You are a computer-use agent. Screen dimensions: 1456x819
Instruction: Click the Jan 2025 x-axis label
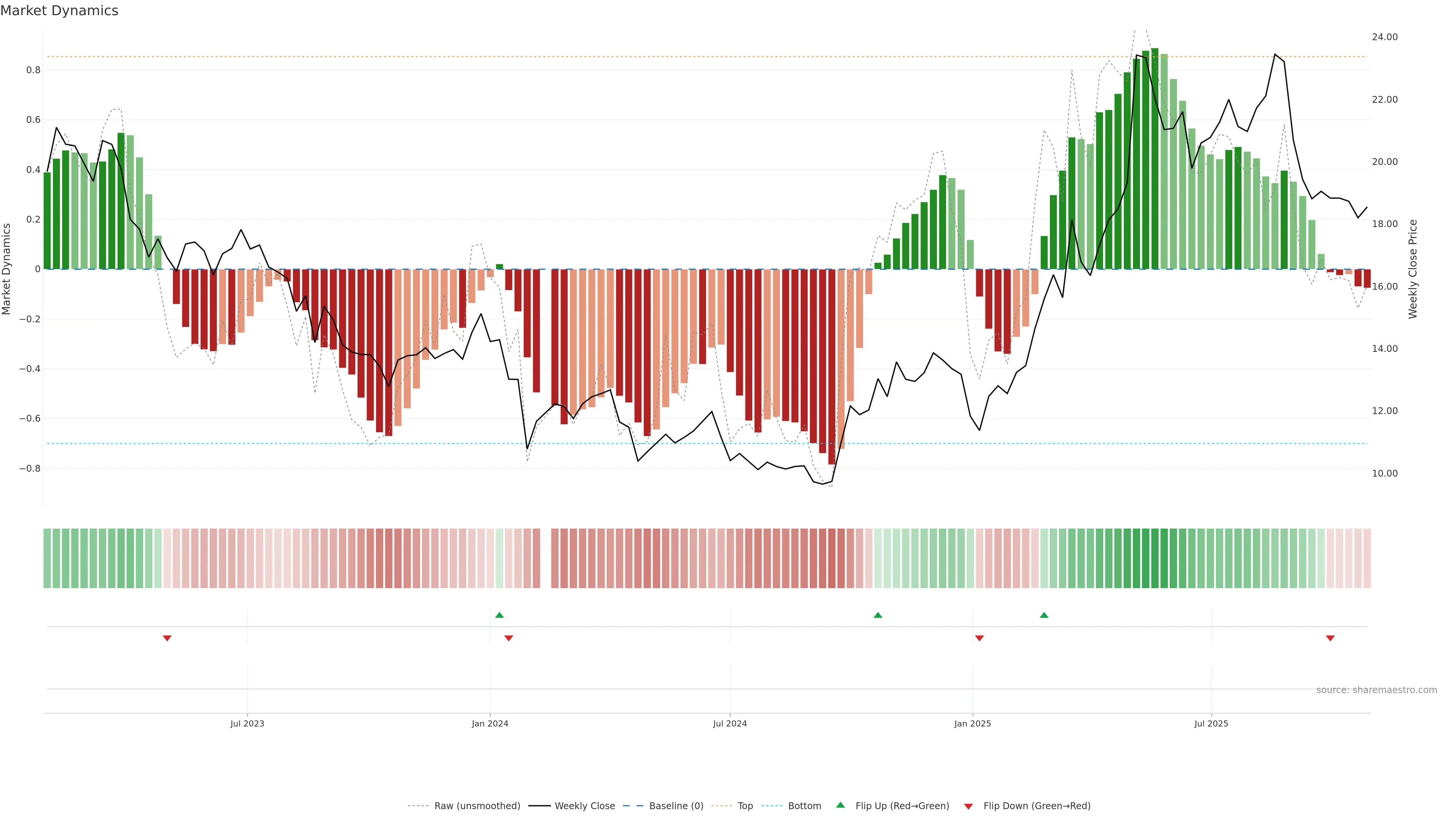click(972, 723)
